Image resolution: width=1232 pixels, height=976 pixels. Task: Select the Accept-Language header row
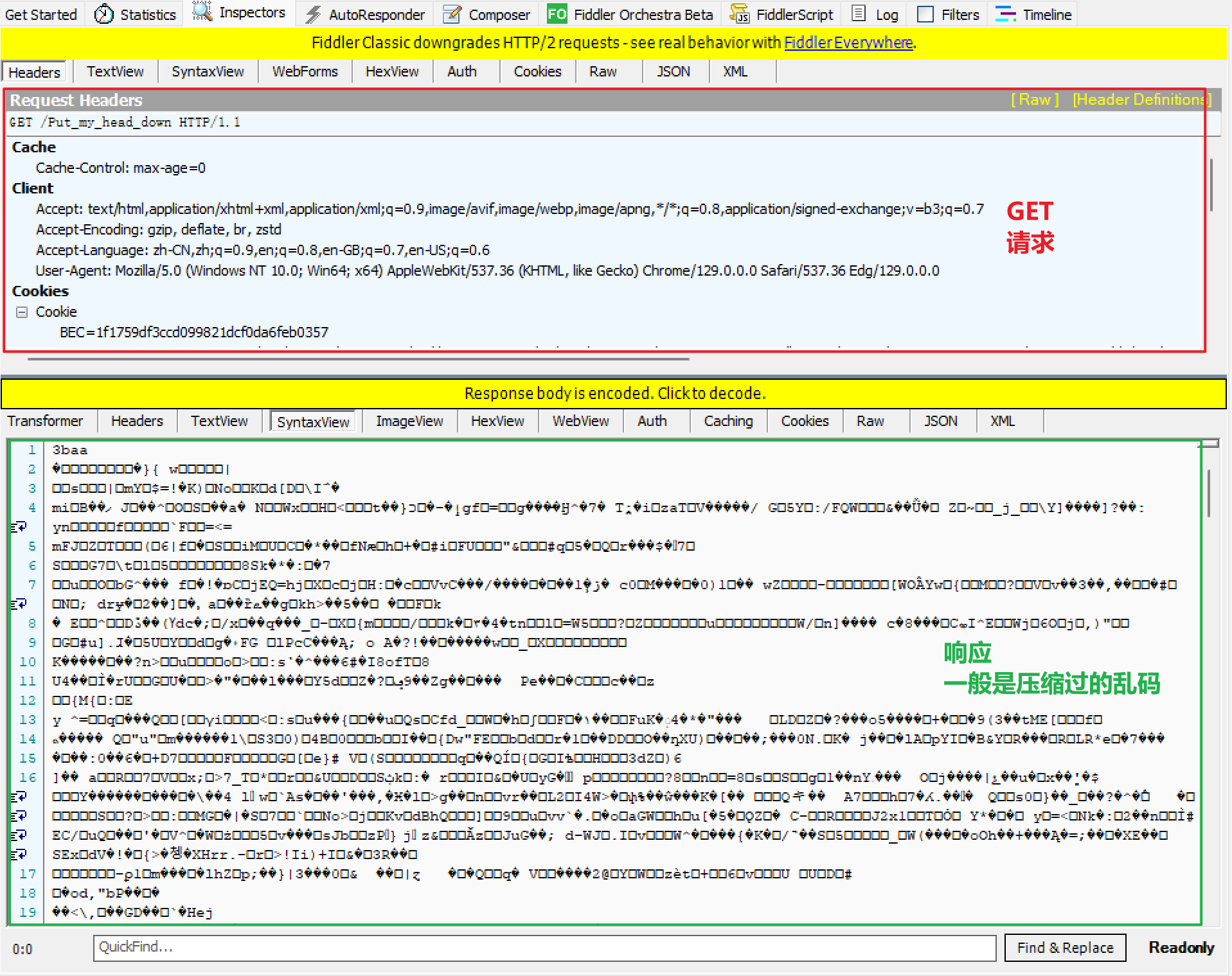[263, 251]
